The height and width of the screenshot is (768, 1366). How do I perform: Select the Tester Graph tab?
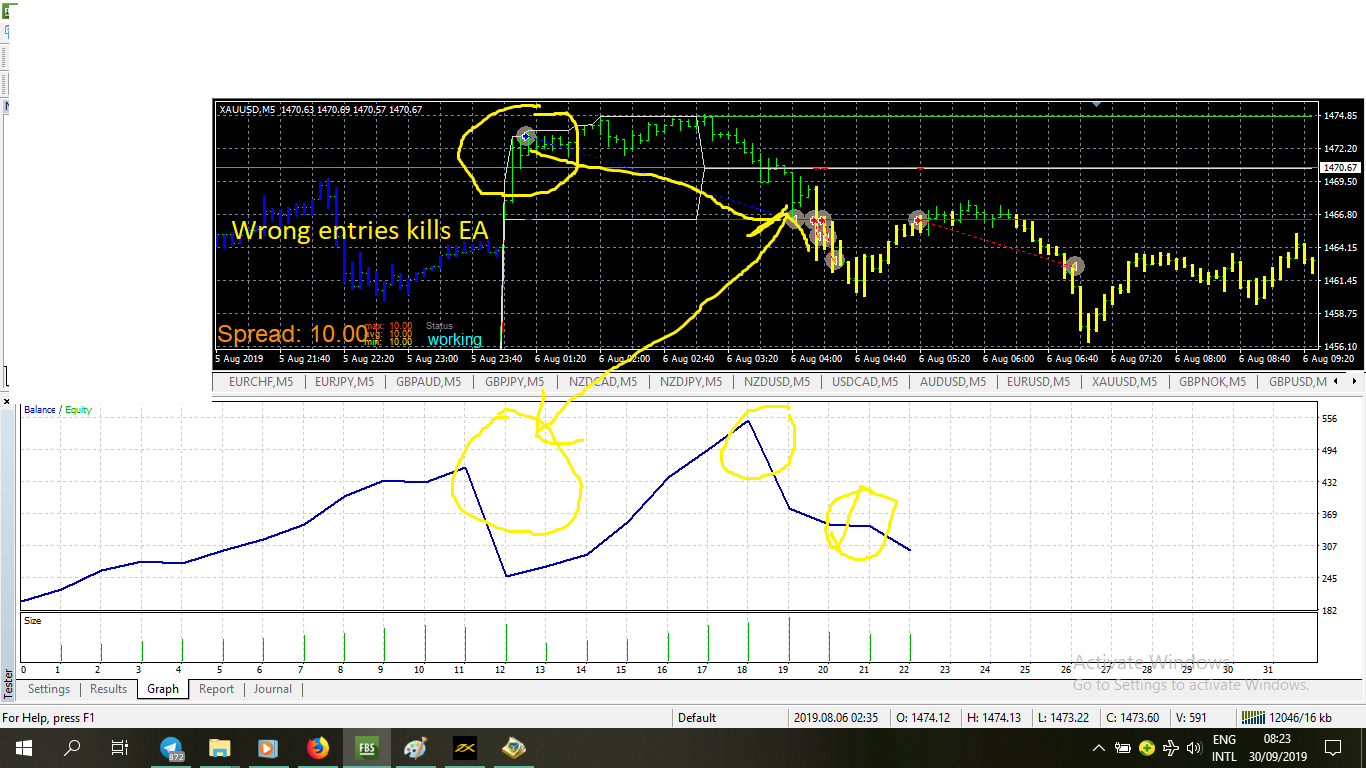(x=163, y=689)
